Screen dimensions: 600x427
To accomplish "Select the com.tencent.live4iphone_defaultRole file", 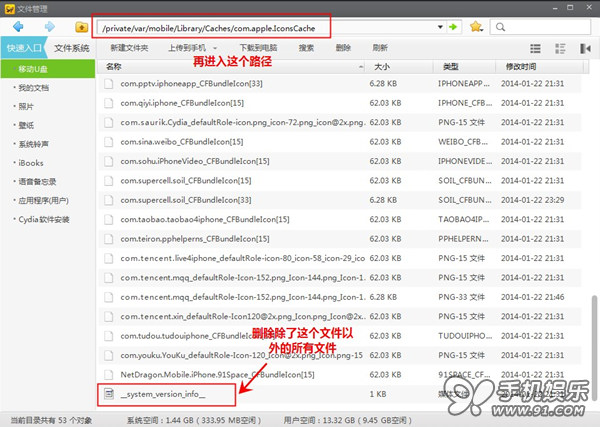I will tap(340, 258).
